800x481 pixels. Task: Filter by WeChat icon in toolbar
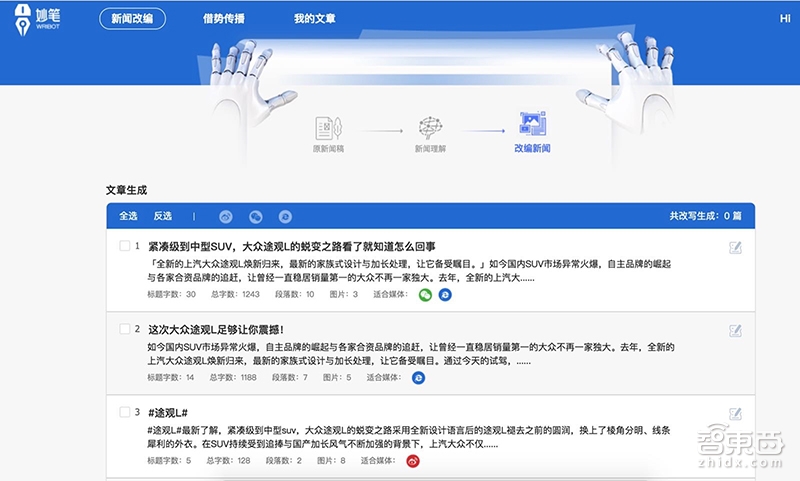[x=256, y=217]
